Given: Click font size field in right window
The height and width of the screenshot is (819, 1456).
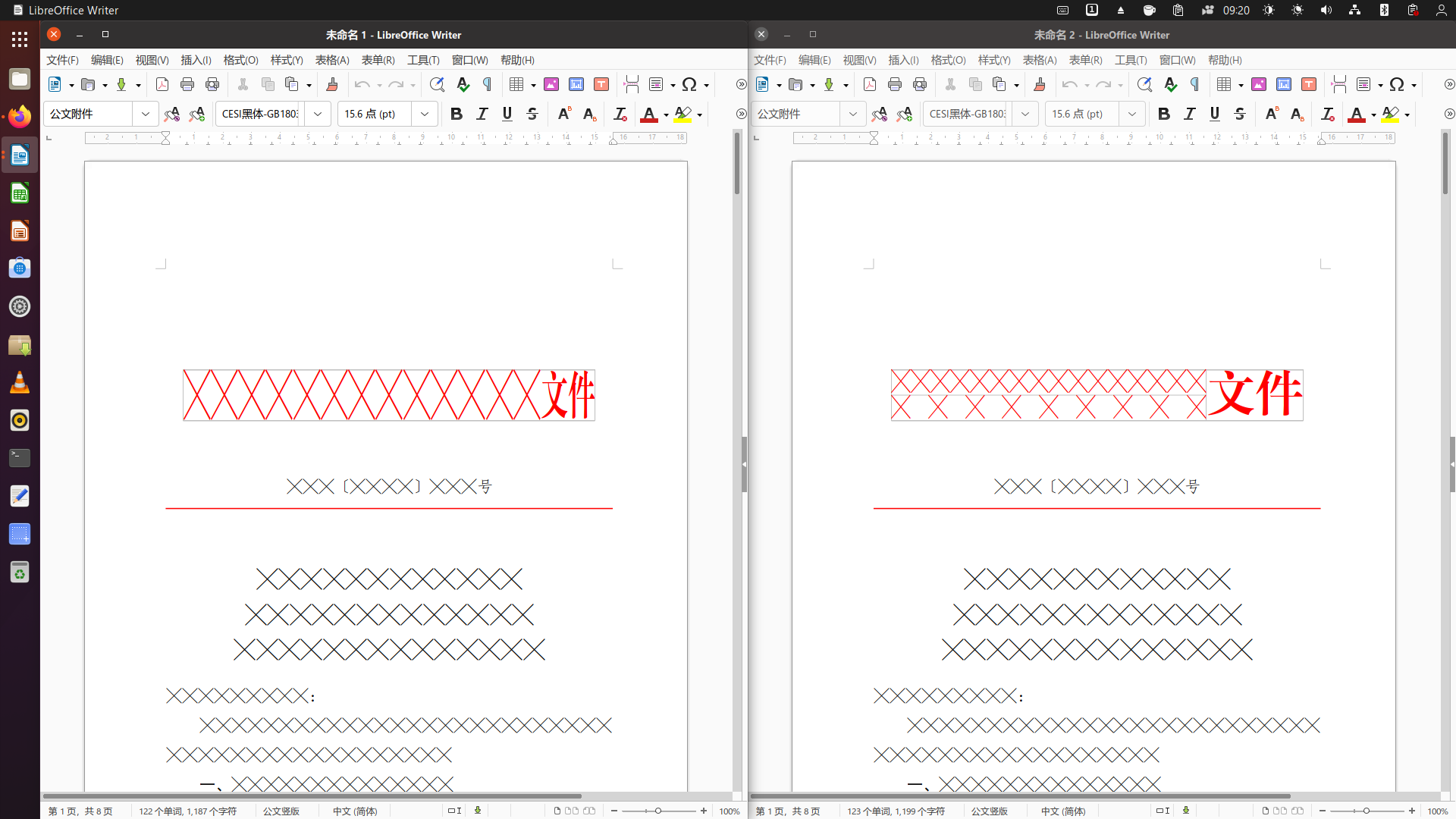Looking at the screenshot, I should [x=1082, y=114].
